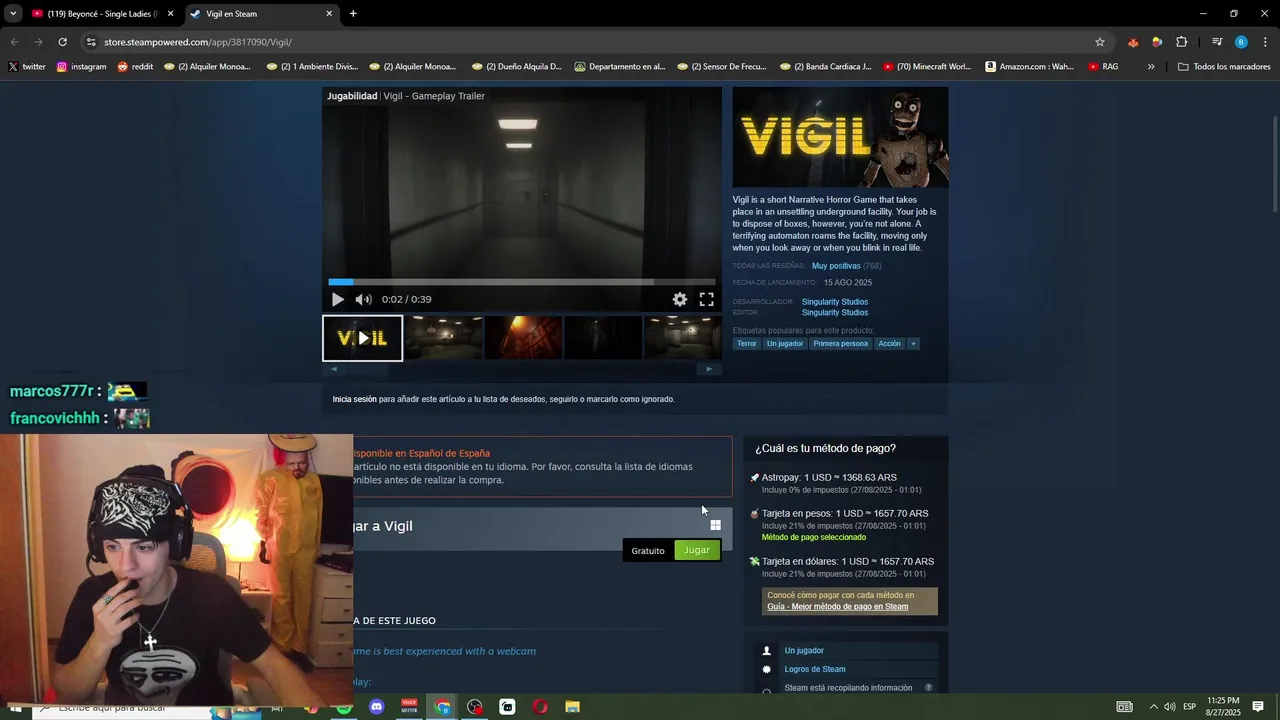Open the twitter bookmark
1280x720 pixels.
click(27, 67)
